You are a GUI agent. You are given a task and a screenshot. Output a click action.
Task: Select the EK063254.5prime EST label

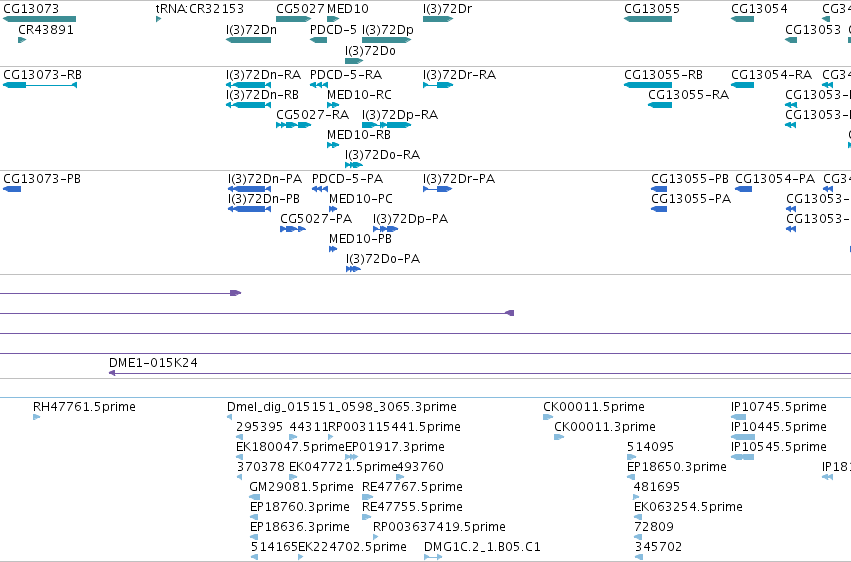tap(688, 507)
